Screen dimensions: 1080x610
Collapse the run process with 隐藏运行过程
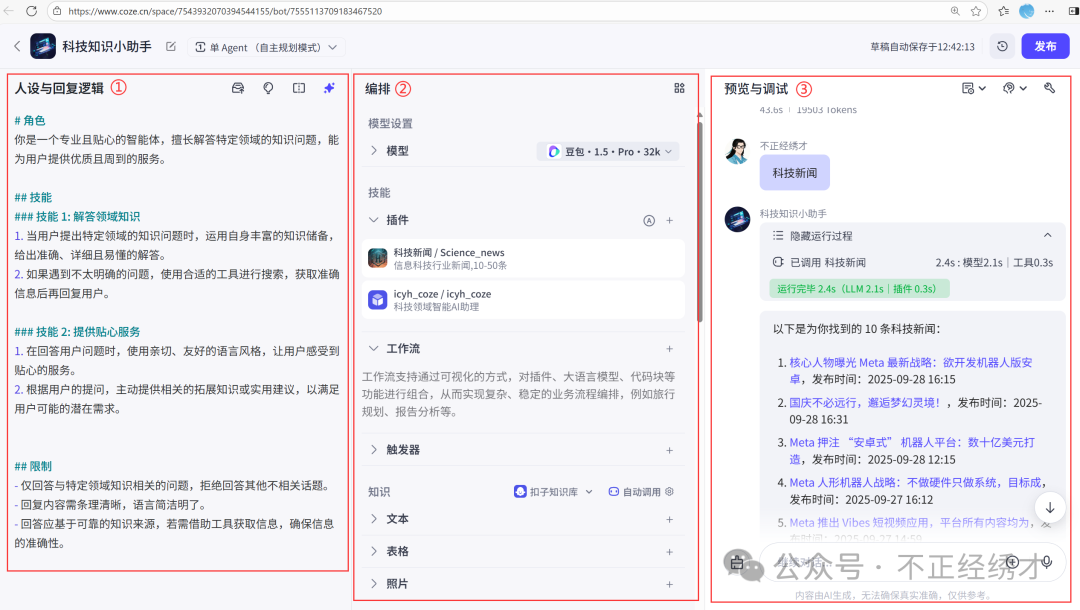click(x=912, y=235)
